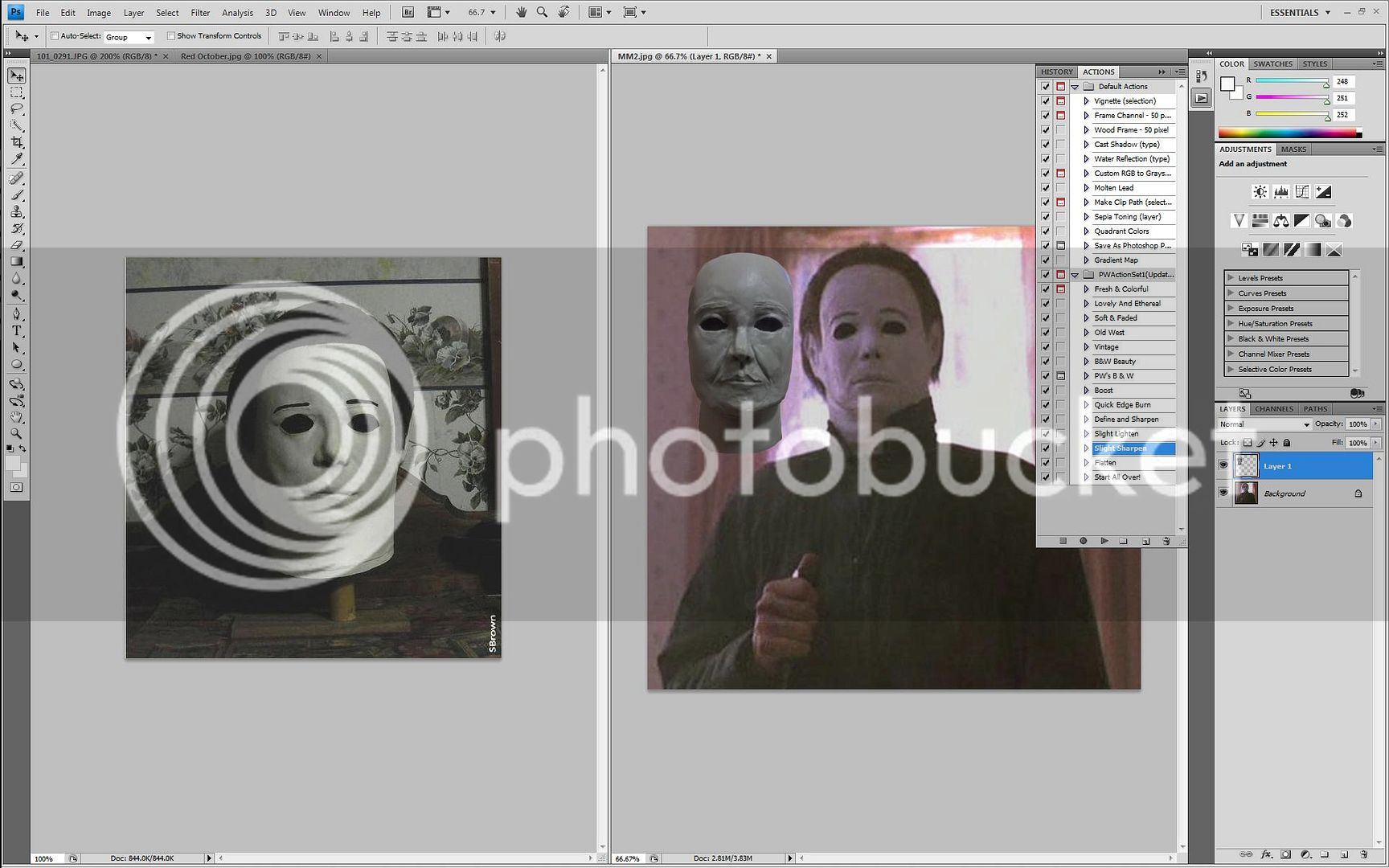
Task: Toggle dialog box for Wood Frame action
Action: [x=1060, y=130]
